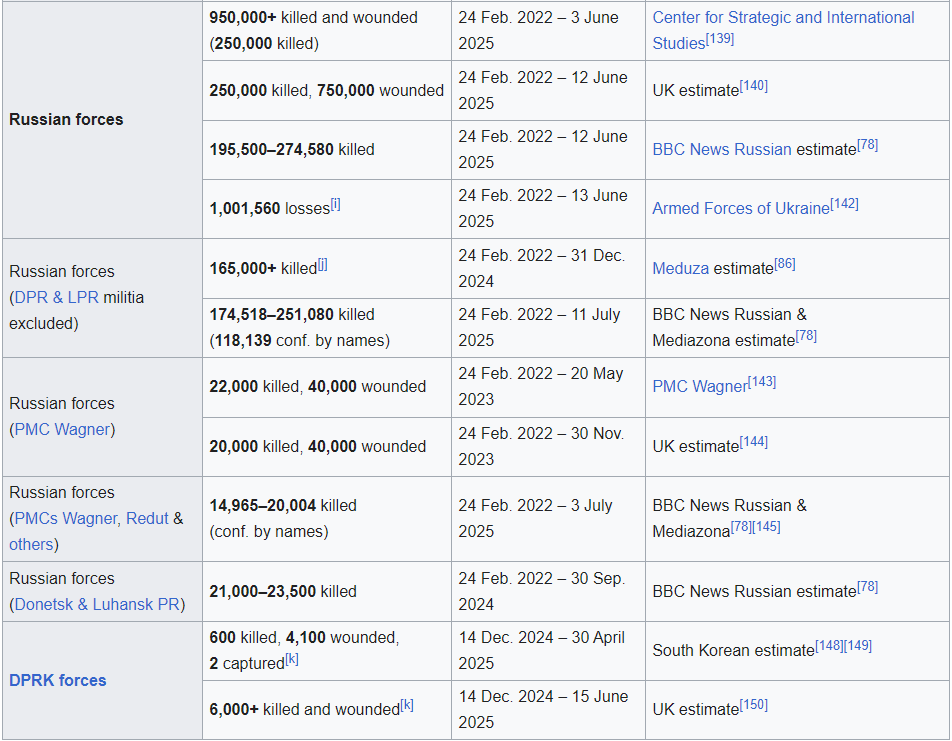This screenshot has width=952, height=741.
Task: Select '24 Feb. 2022 – 30 Nov. 2023' date
Action: click(x=541, y=446)
